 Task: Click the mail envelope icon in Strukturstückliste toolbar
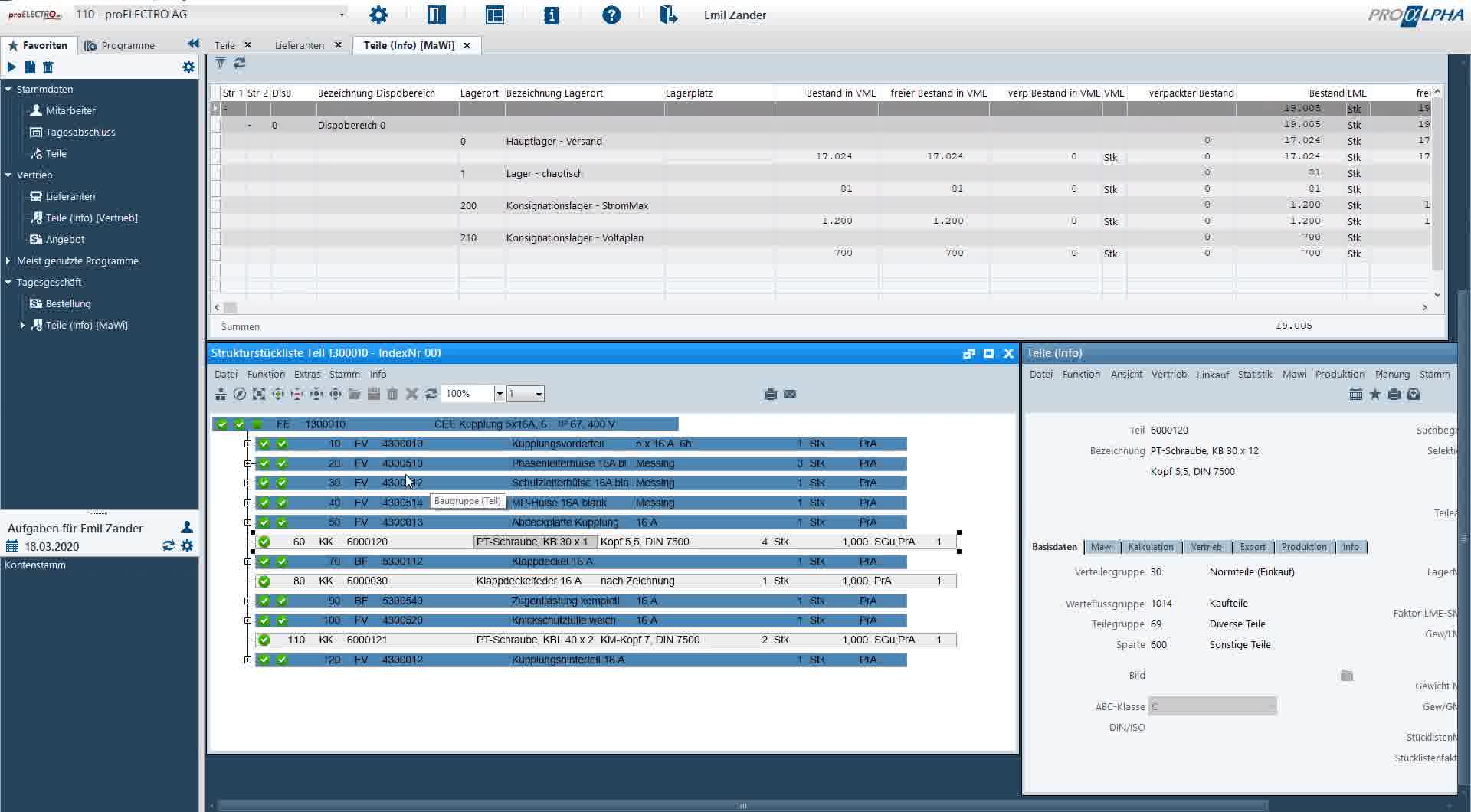pyautogui.click(x=790, y=394)
